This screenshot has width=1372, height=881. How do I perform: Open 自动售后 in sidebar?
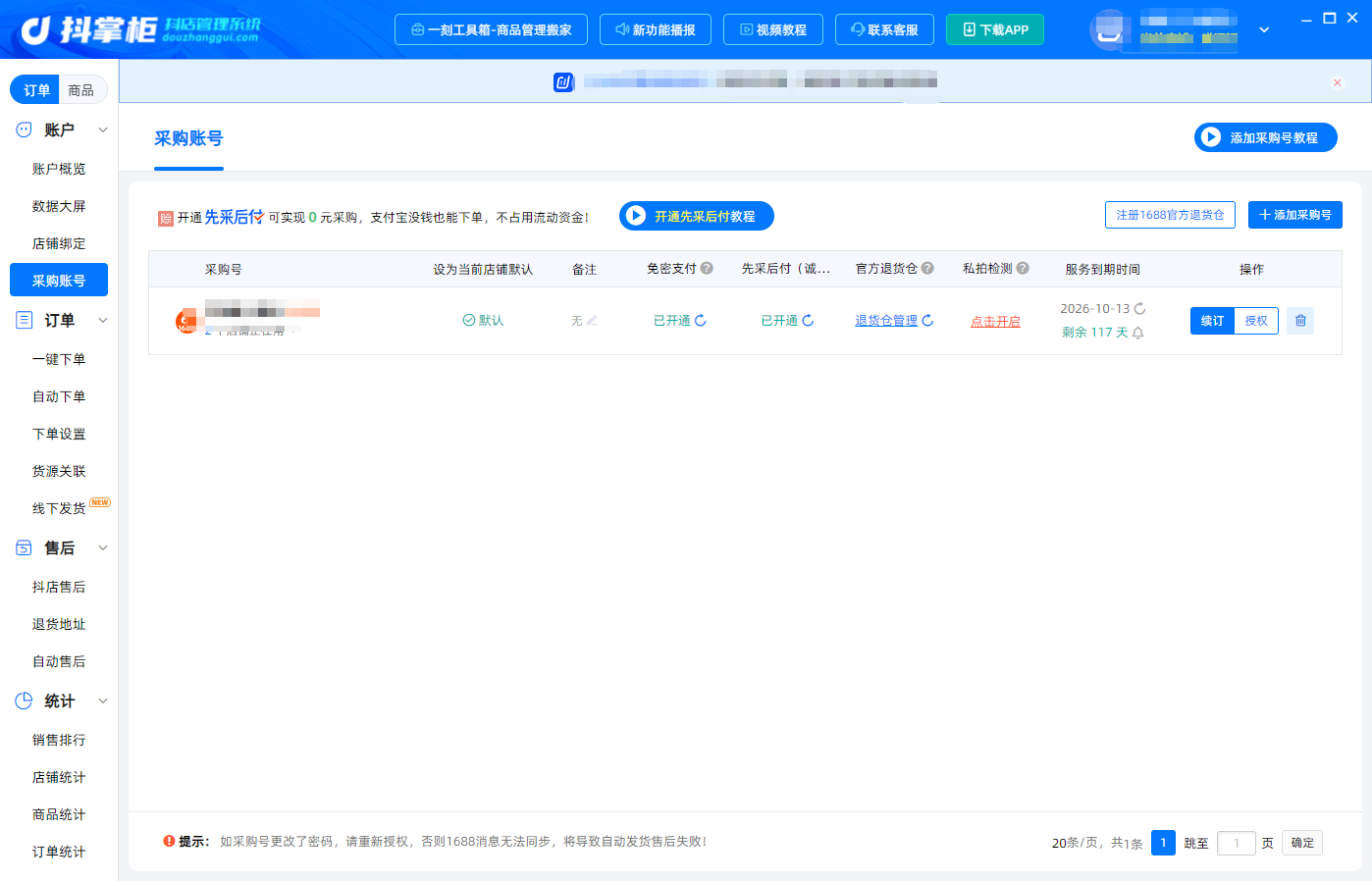click(59, 661)
